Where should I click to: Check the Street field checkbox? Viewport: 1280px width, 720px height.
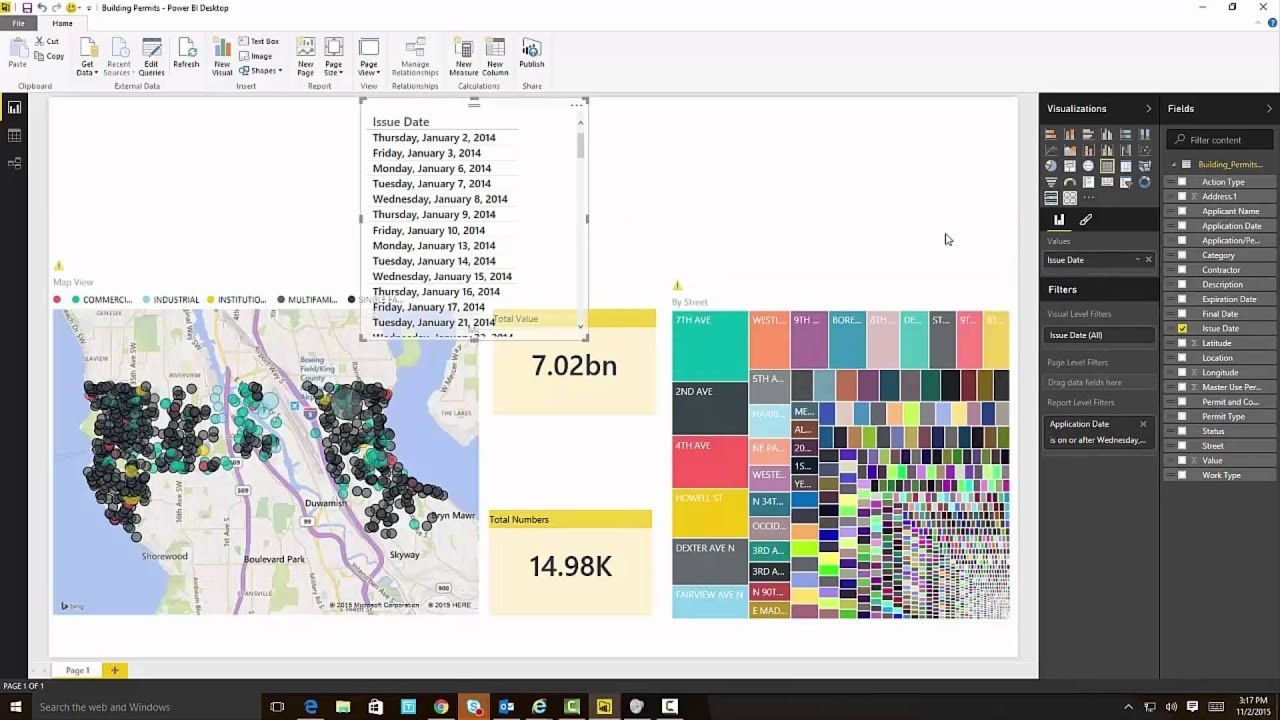click(1182, 446)
